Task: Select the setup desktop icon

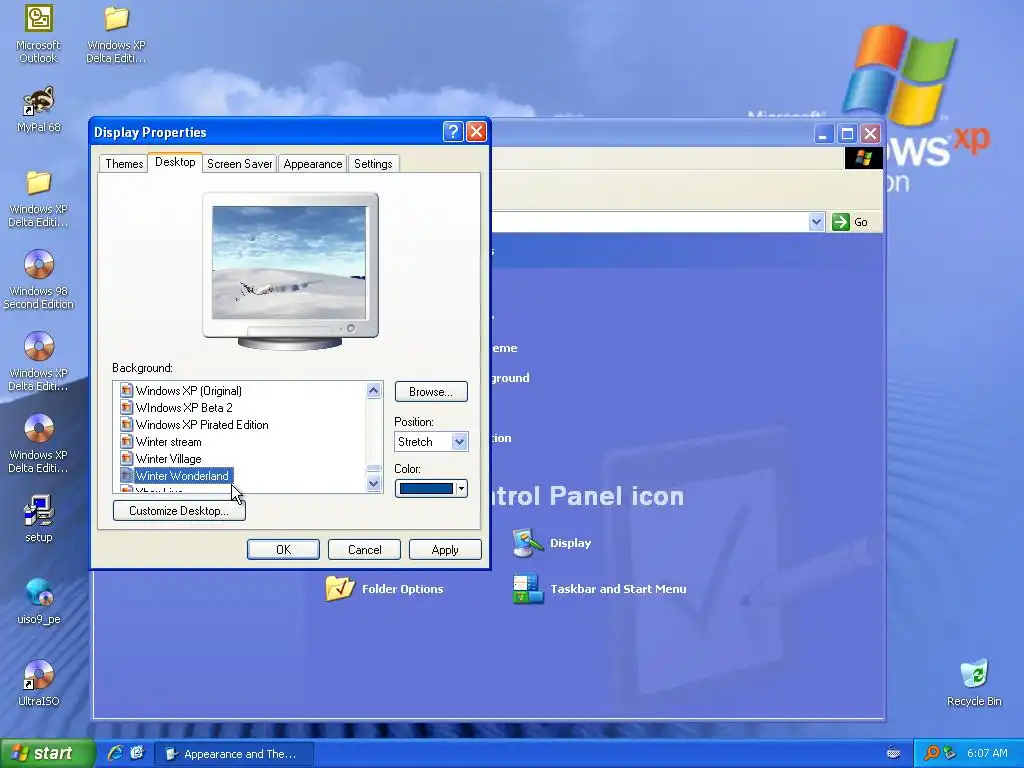Action: (39, 519)
